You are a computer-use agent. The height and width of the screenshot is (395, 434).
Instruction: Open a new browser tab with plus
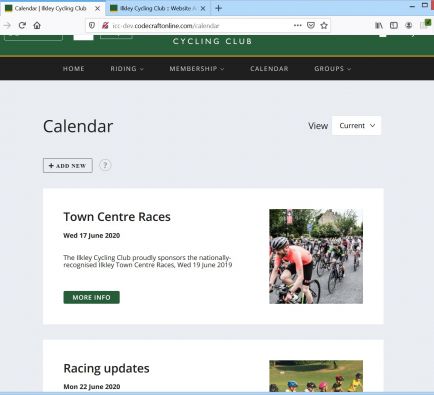point(219,8)
